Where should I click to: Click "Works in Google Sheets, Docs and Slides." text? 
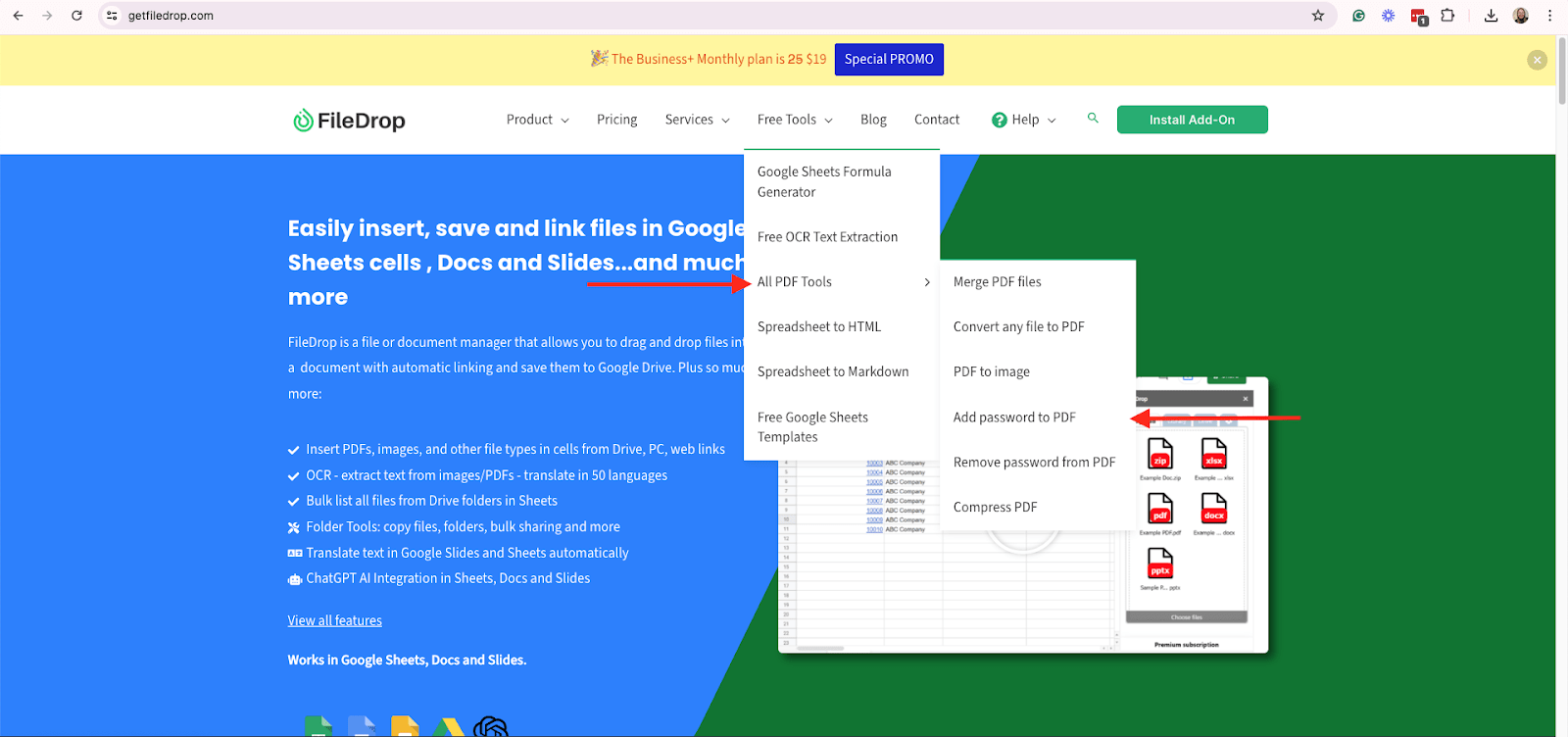407,661
